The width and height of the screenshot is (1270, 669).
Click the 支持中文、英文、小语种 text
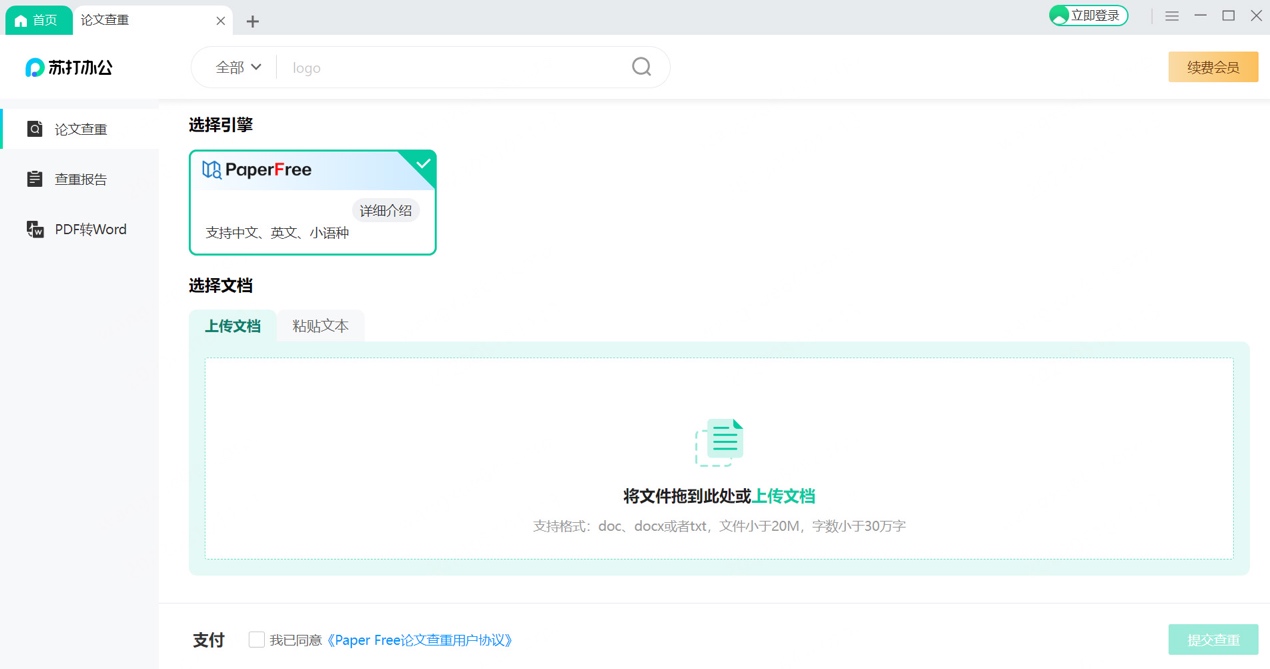click(x=277, y=233)
